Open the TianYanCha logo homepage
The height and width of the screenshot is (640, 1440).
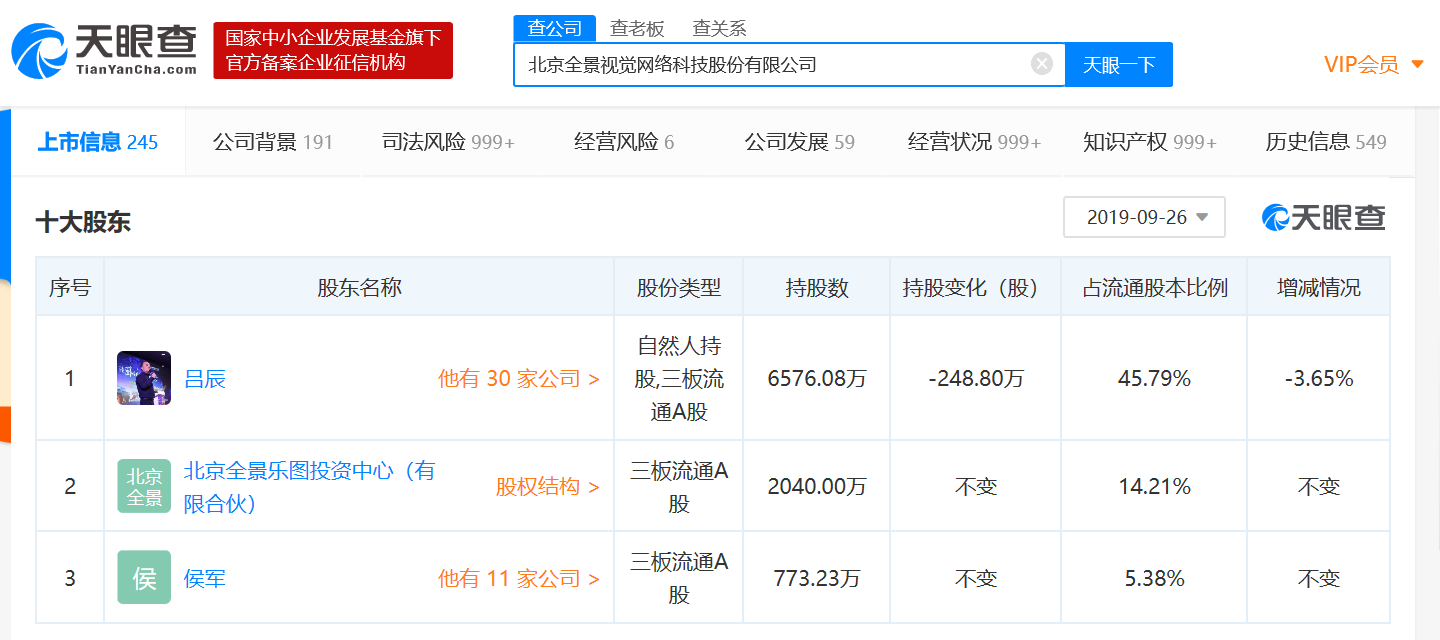[x=104, y=50]
